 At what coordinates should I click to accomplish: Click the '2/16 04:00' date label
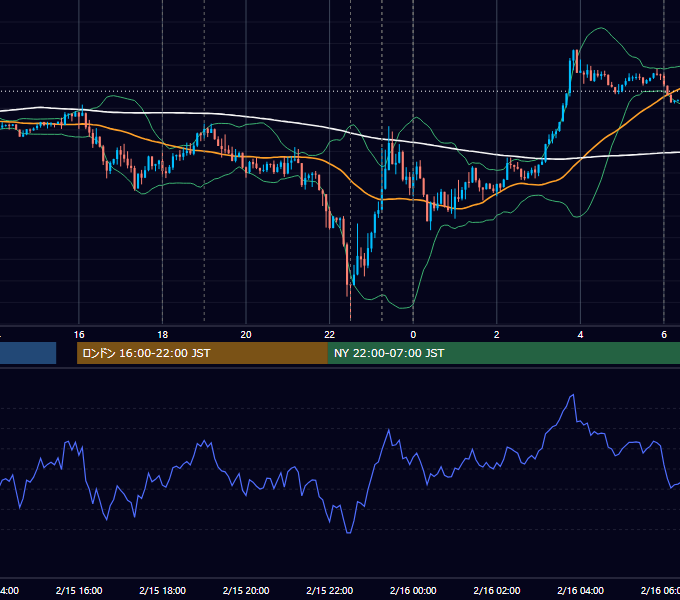(580, 590)
